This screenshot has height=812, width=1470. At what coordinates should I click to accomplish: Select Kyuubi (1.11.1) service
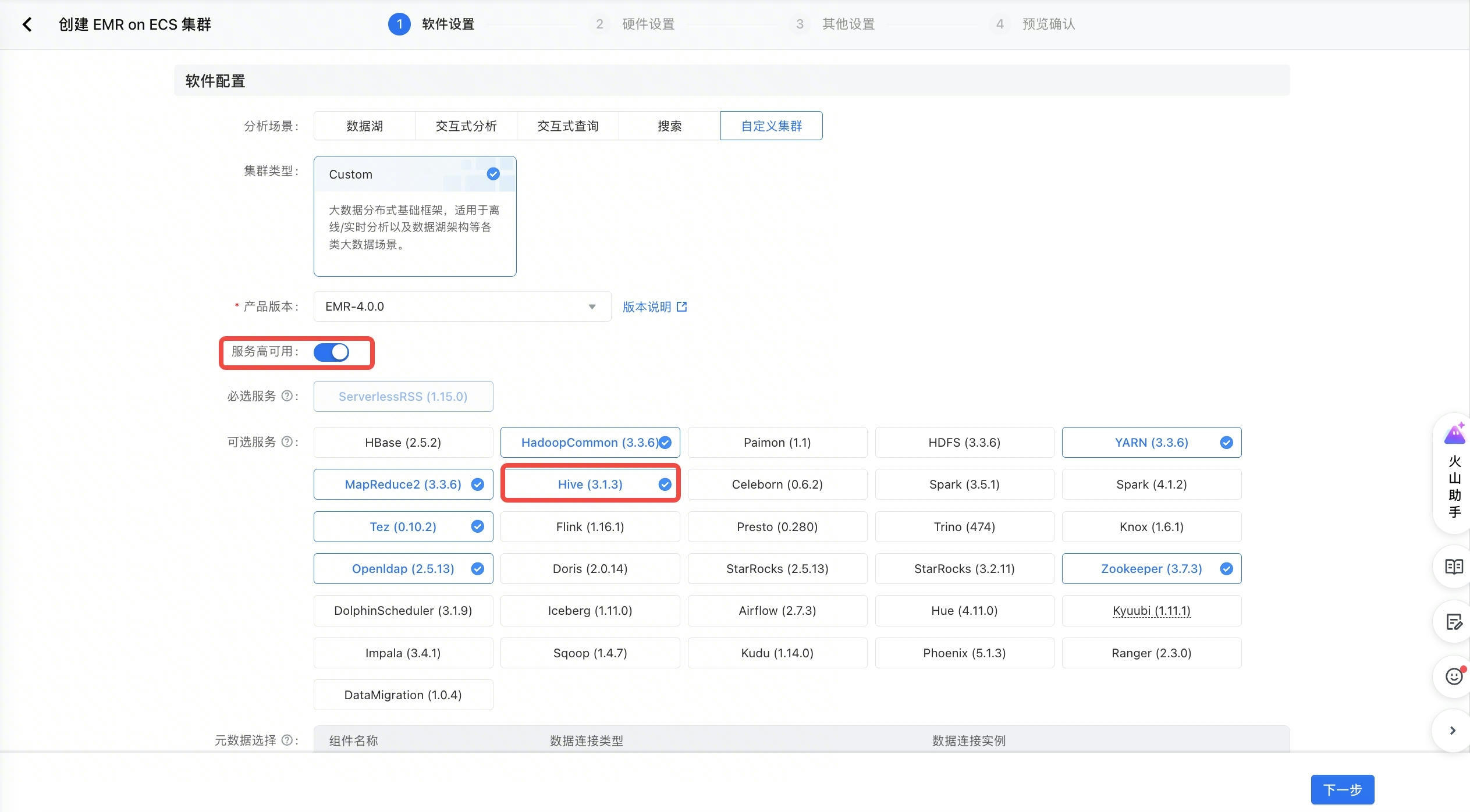click(x=1152, y=611)
